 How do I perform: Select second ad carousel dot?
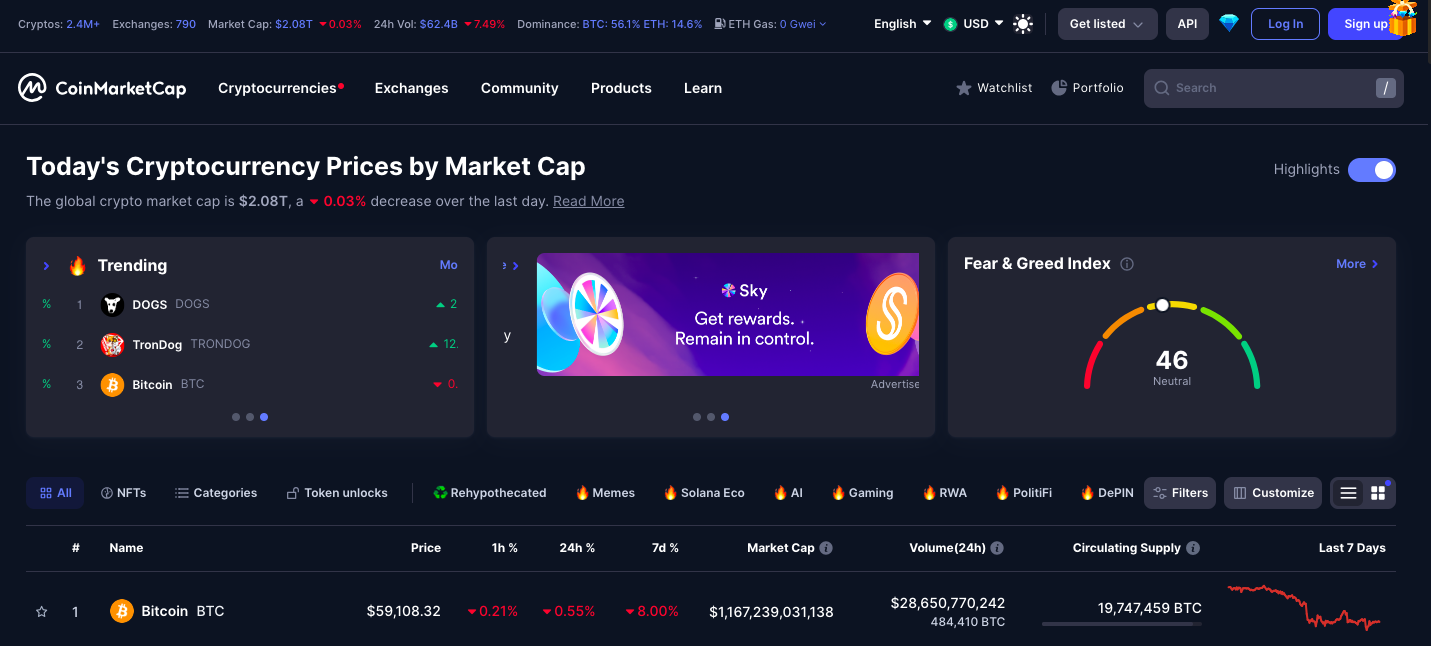711,417
